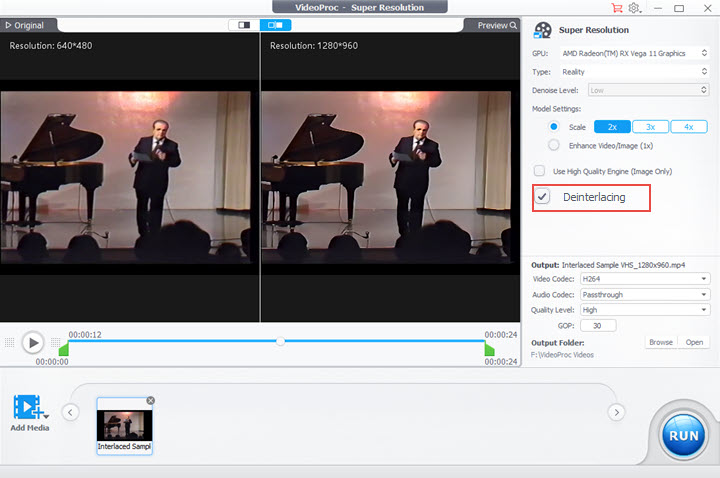Screen dimensions: 720x478
Task: Click the output file name text
Action: point(623,265)
